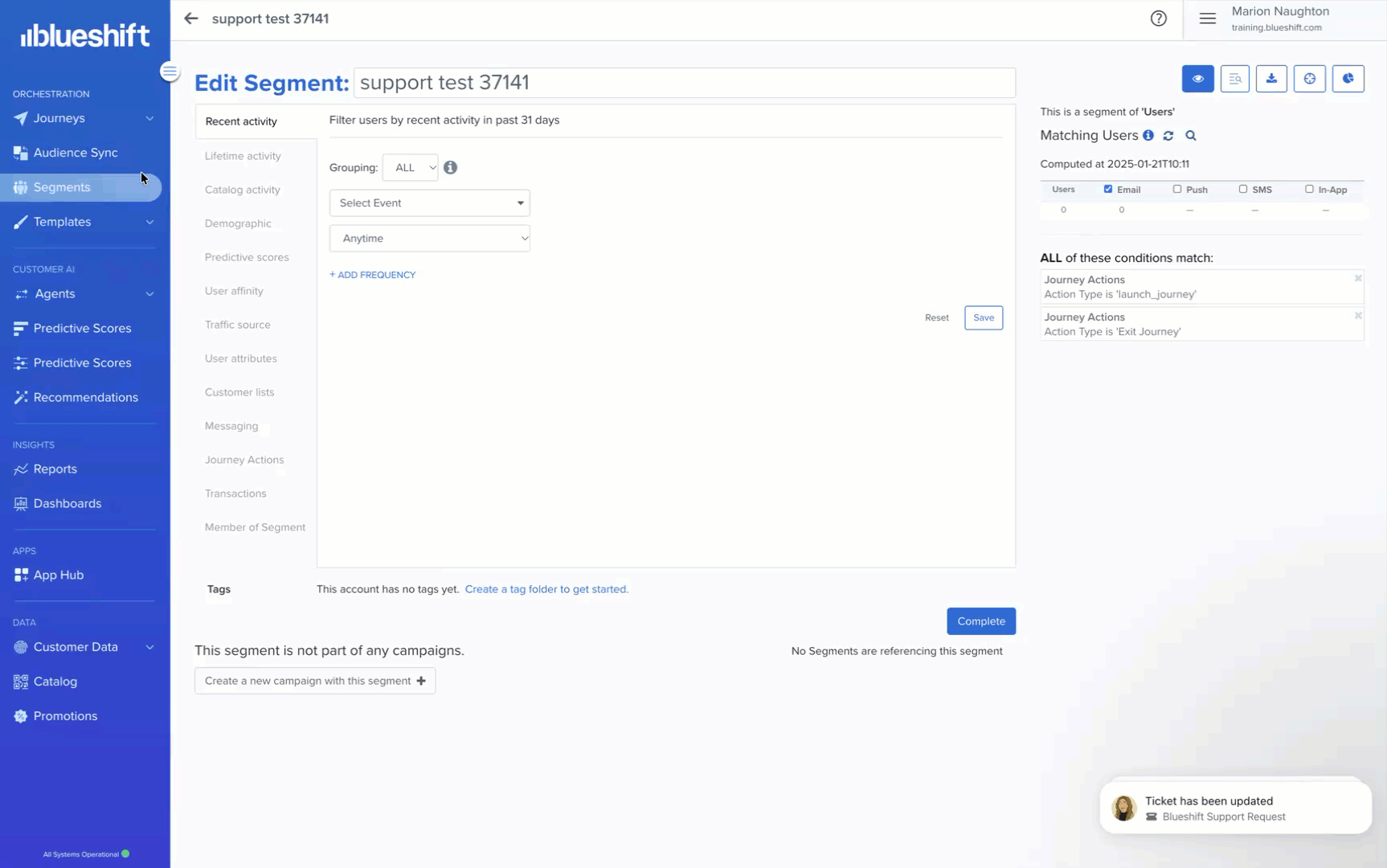The height and width of the screenshot is (868, 1387).
Task: Click the Save button
Action: [983, 317]
